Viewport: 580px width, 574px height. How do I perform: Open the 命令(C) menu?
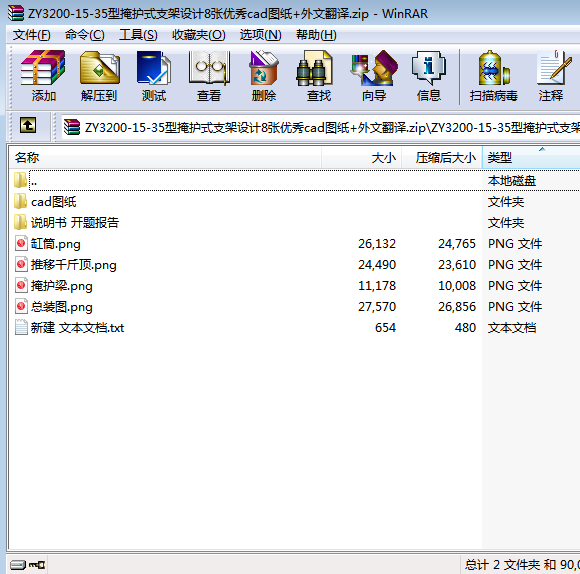point(85,35)
